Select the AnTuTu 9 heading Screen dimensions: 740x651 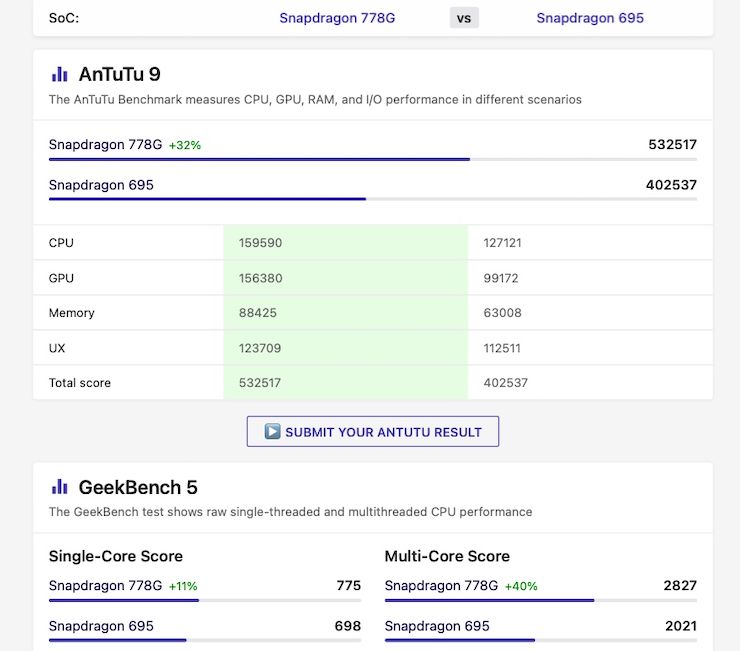tap(119, 74)
